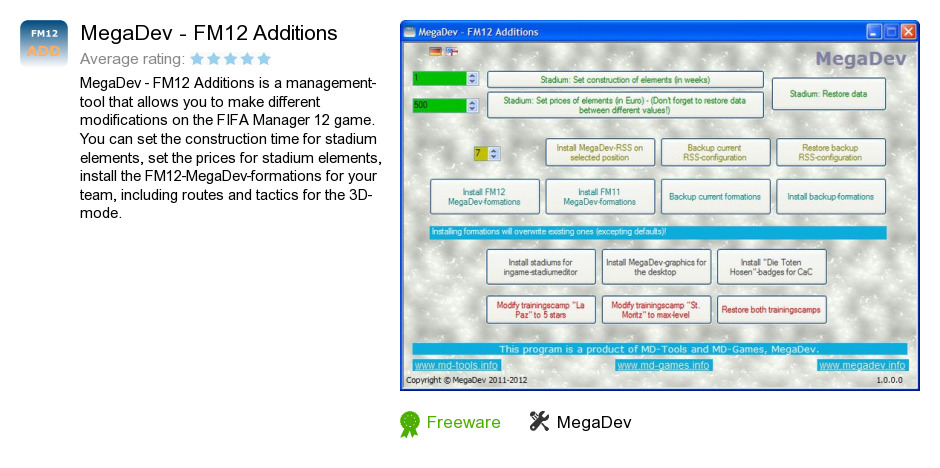Viewport: 940px width, 468px height.
Task: Click the version number 1.0.0.0
Action: tap(889, 380)
